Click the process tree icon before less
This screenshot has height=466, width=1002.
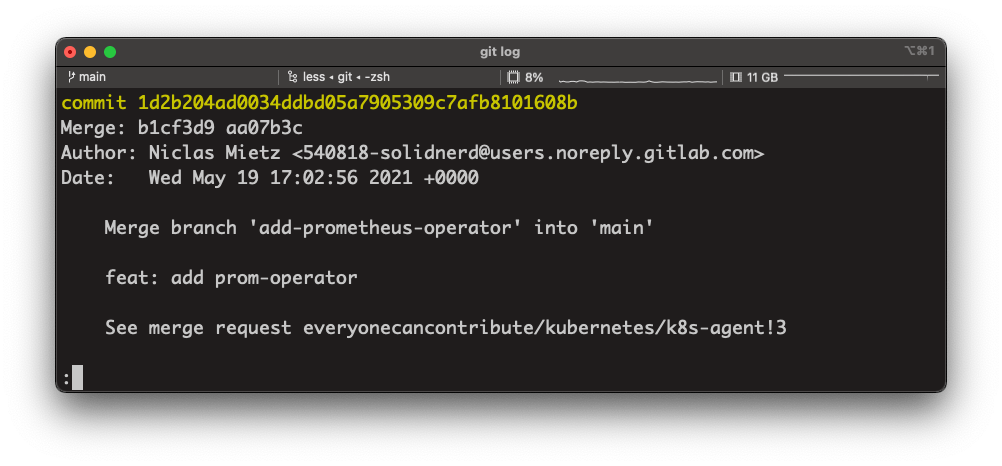[x=293, y=77]
